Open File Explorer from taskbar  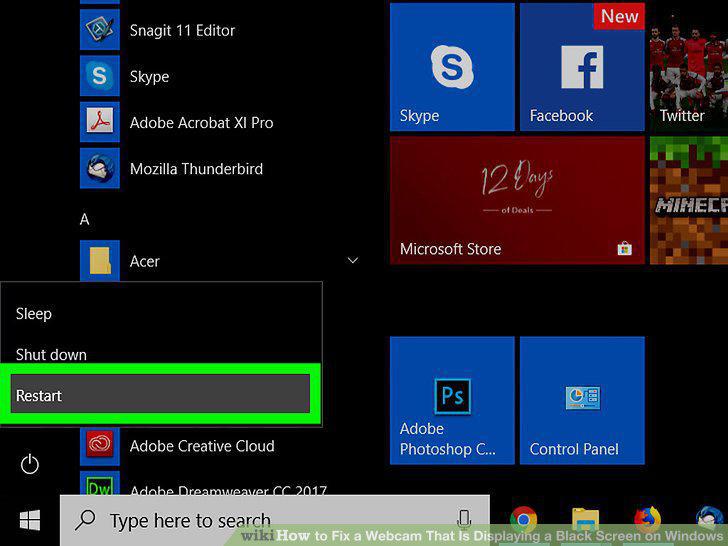585,520
